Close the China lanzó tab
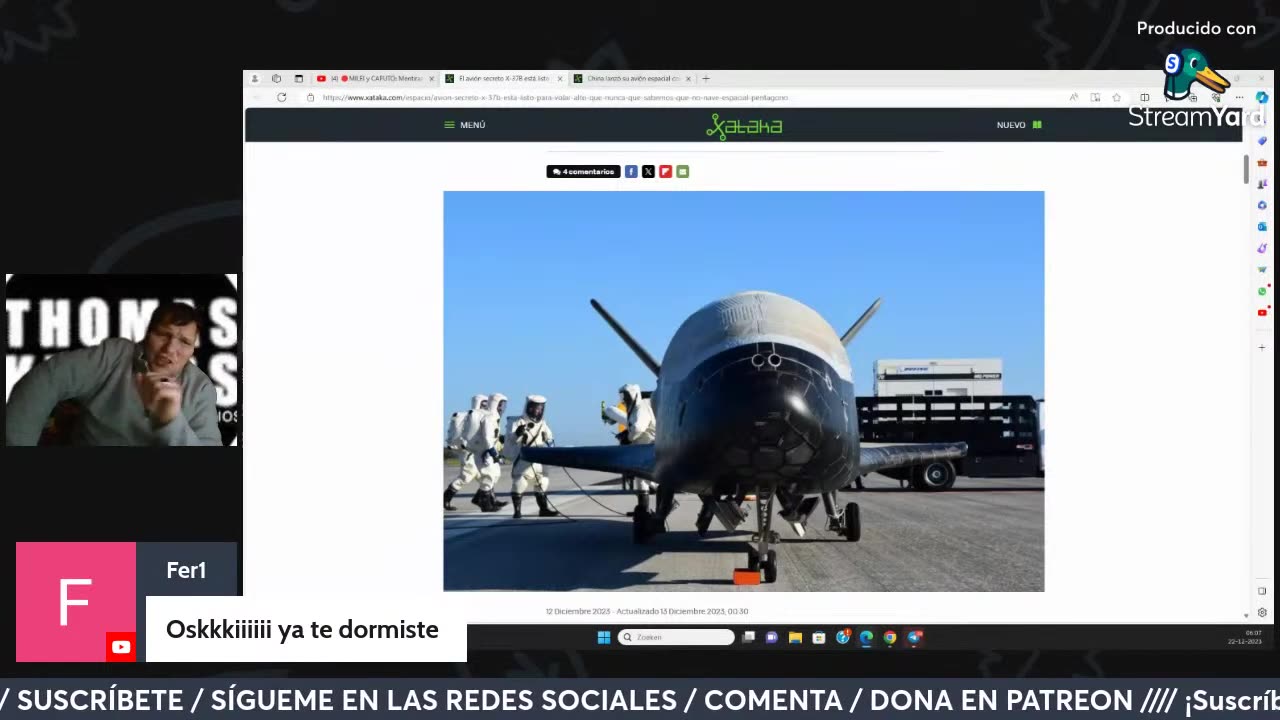Image resolution: width=1280 pixels, height=720 pixels. (688, 78)
